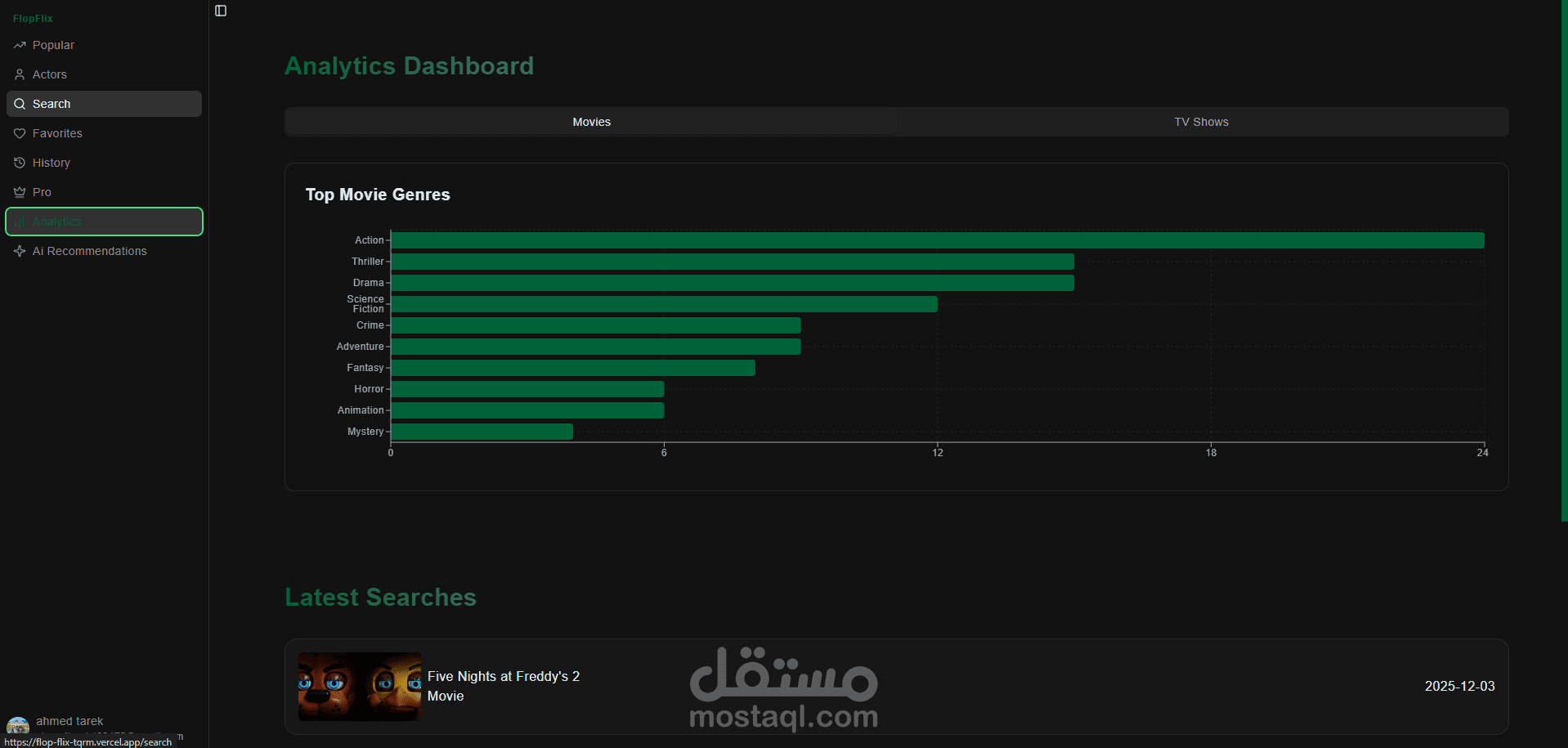The height and width of the screenshot is (748, 1568).
Task: Click the Analytics Dashboard heading
Action: coord(409,65)
